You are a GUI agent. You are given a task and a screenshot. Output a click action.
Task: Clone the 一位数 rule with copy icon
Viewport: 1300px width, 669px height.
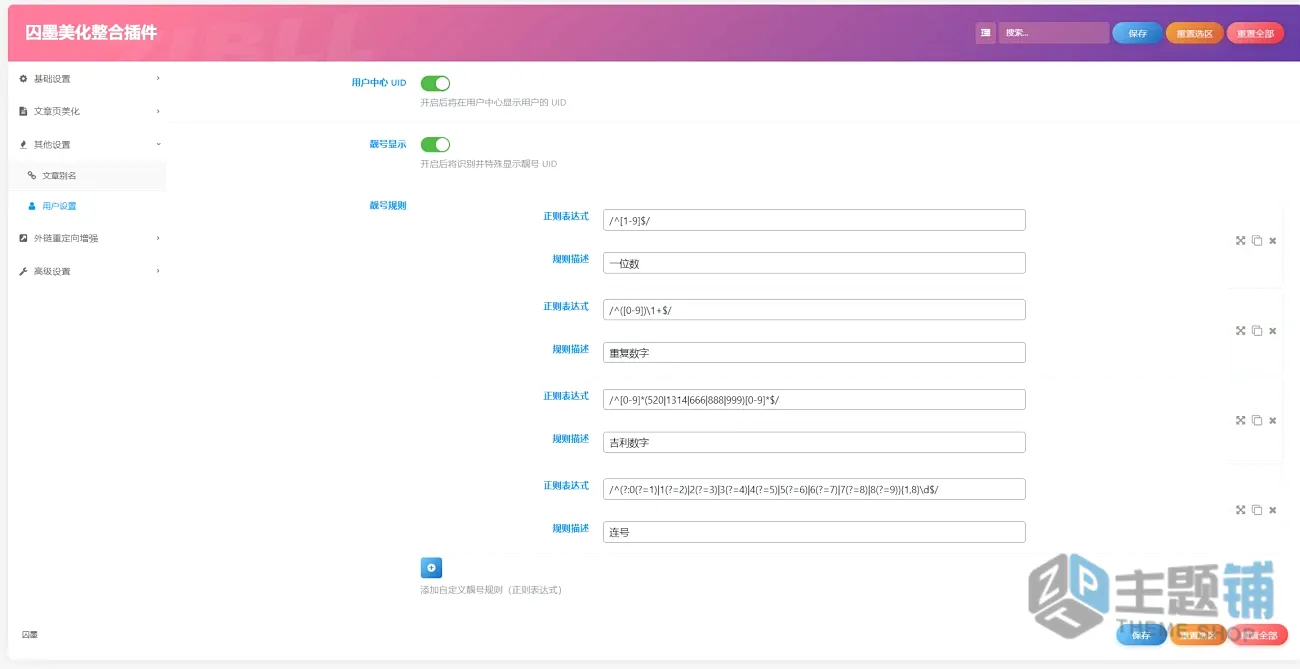tap(1257, 241)
